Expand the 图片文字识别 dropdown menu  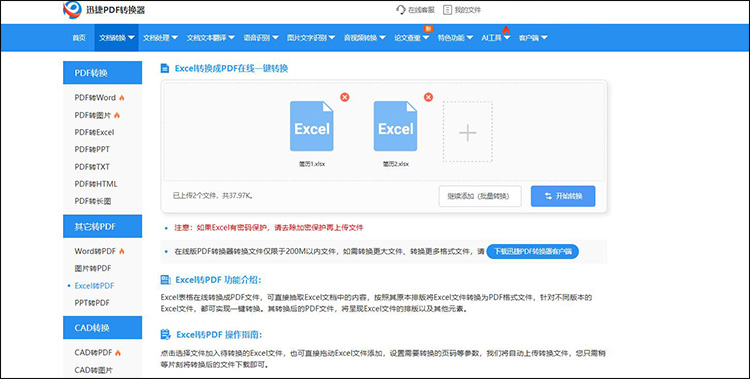coord(311,38)
